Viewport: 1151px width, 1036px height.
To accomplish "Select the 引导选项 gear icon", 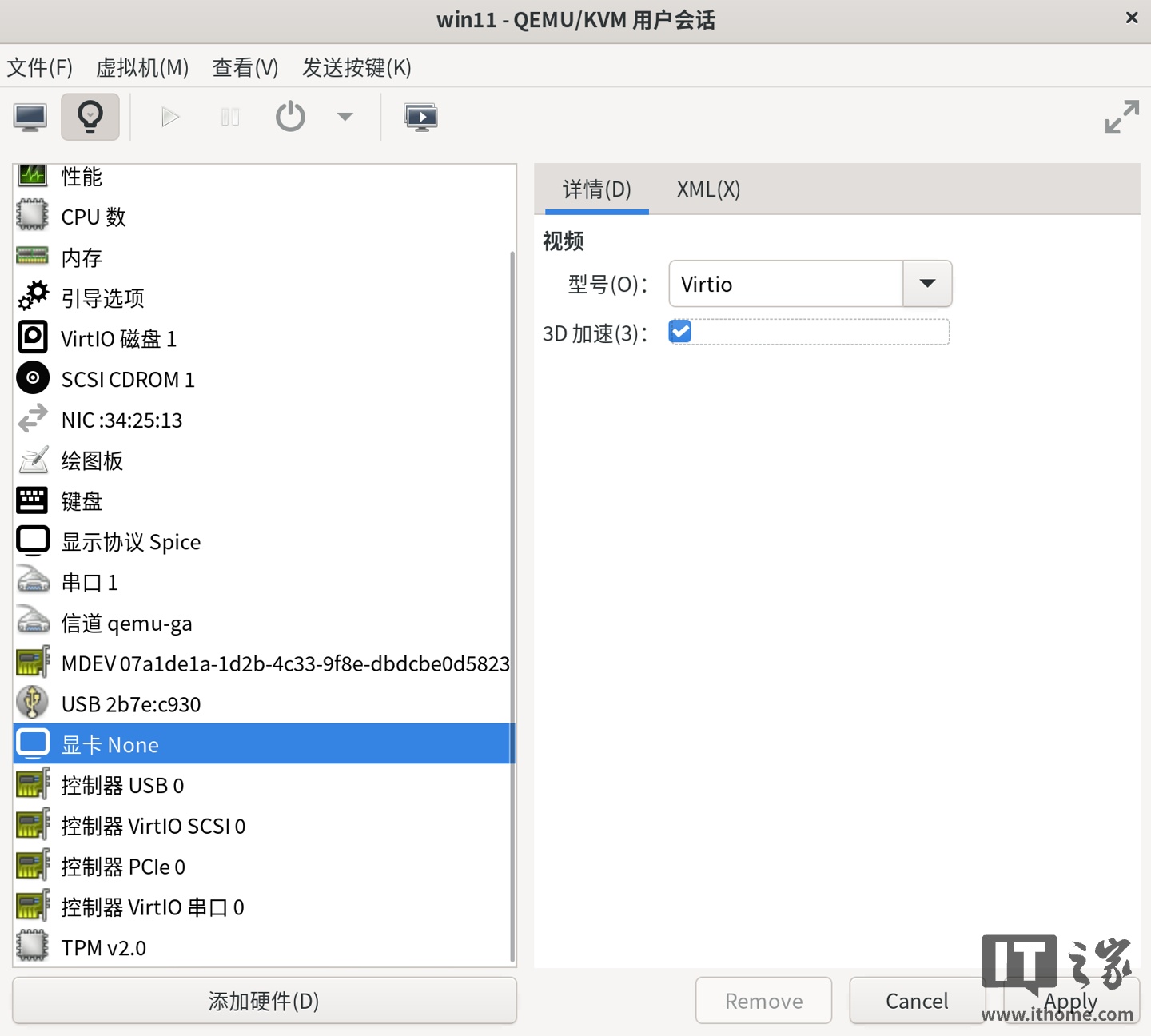I will click(x=33, y=297).
